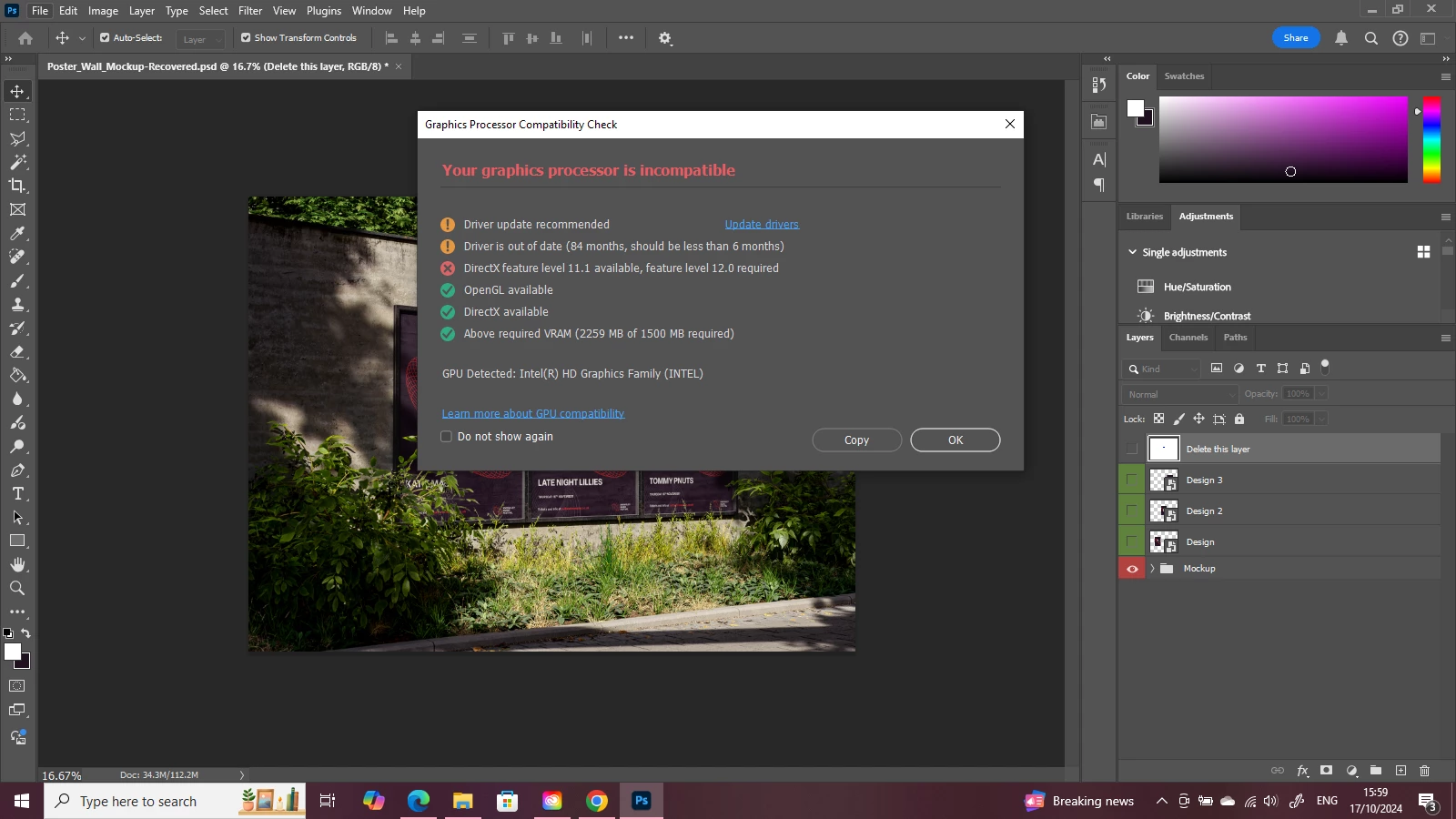Viewport: 1456px width, 819px height.
Task: Switch to the Swatches tab
Action: (1184, 76)
